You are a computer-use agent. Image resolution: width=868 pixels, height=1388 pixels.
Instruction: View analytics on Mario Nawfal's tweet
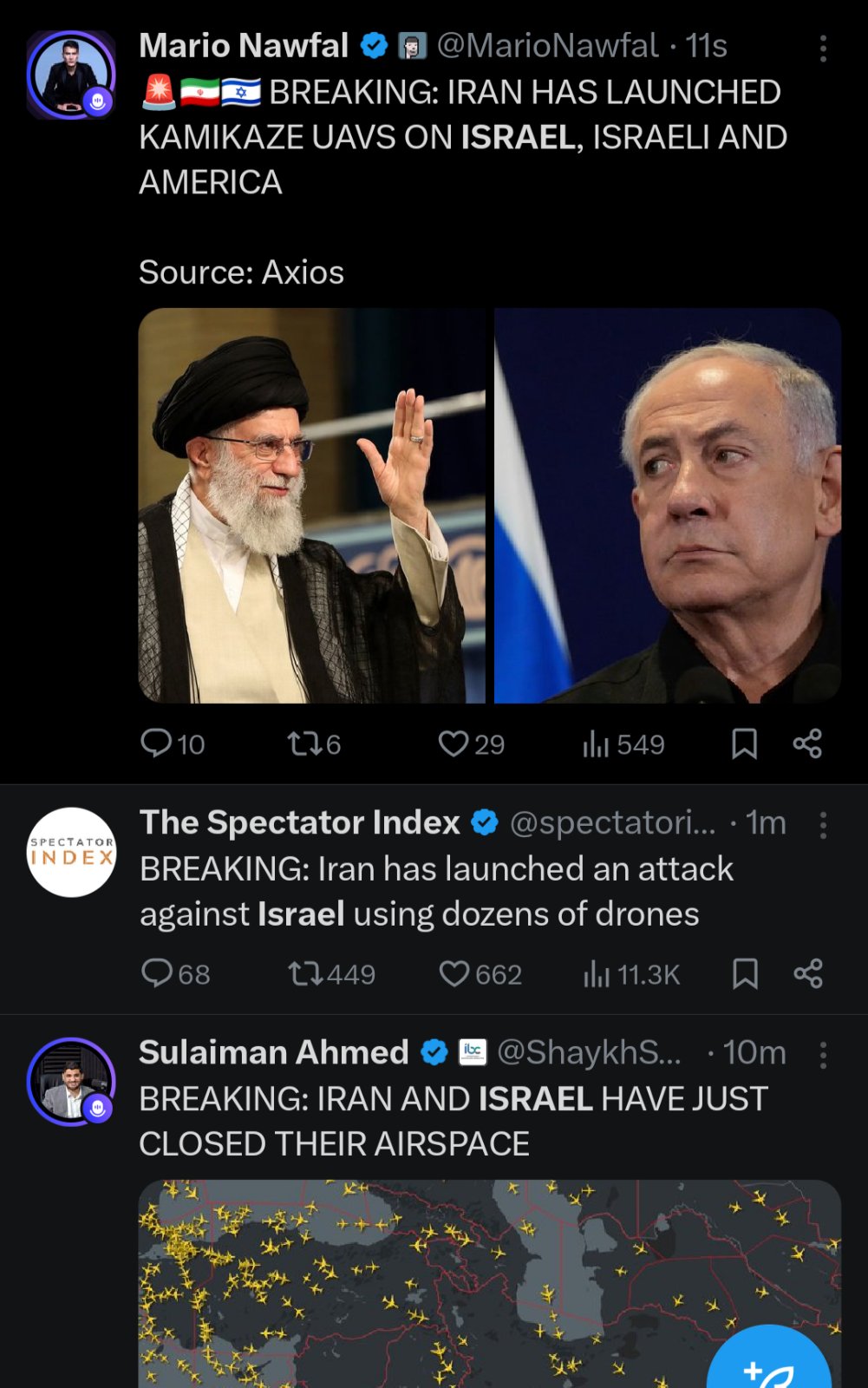tap(597, 743)
